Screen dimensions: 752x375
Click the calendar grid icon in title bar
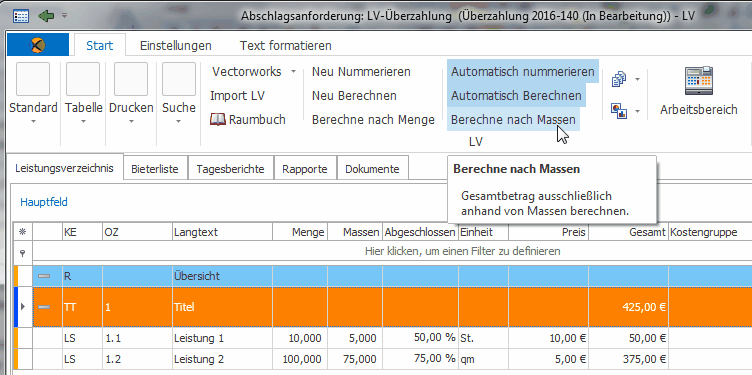click(21, 16)
